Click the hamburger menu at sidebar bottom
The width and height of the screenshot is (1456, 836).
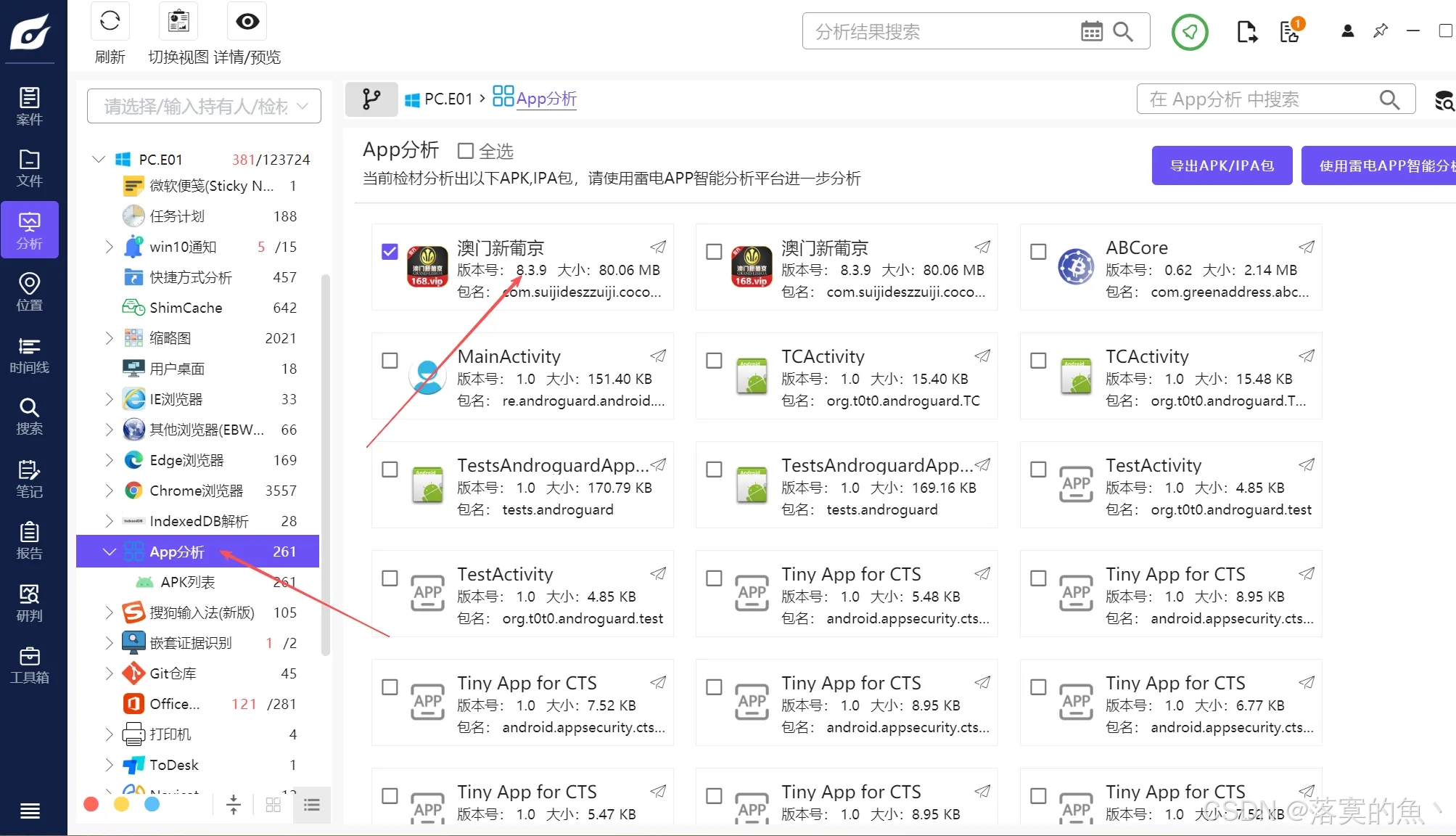click(30, 811)
